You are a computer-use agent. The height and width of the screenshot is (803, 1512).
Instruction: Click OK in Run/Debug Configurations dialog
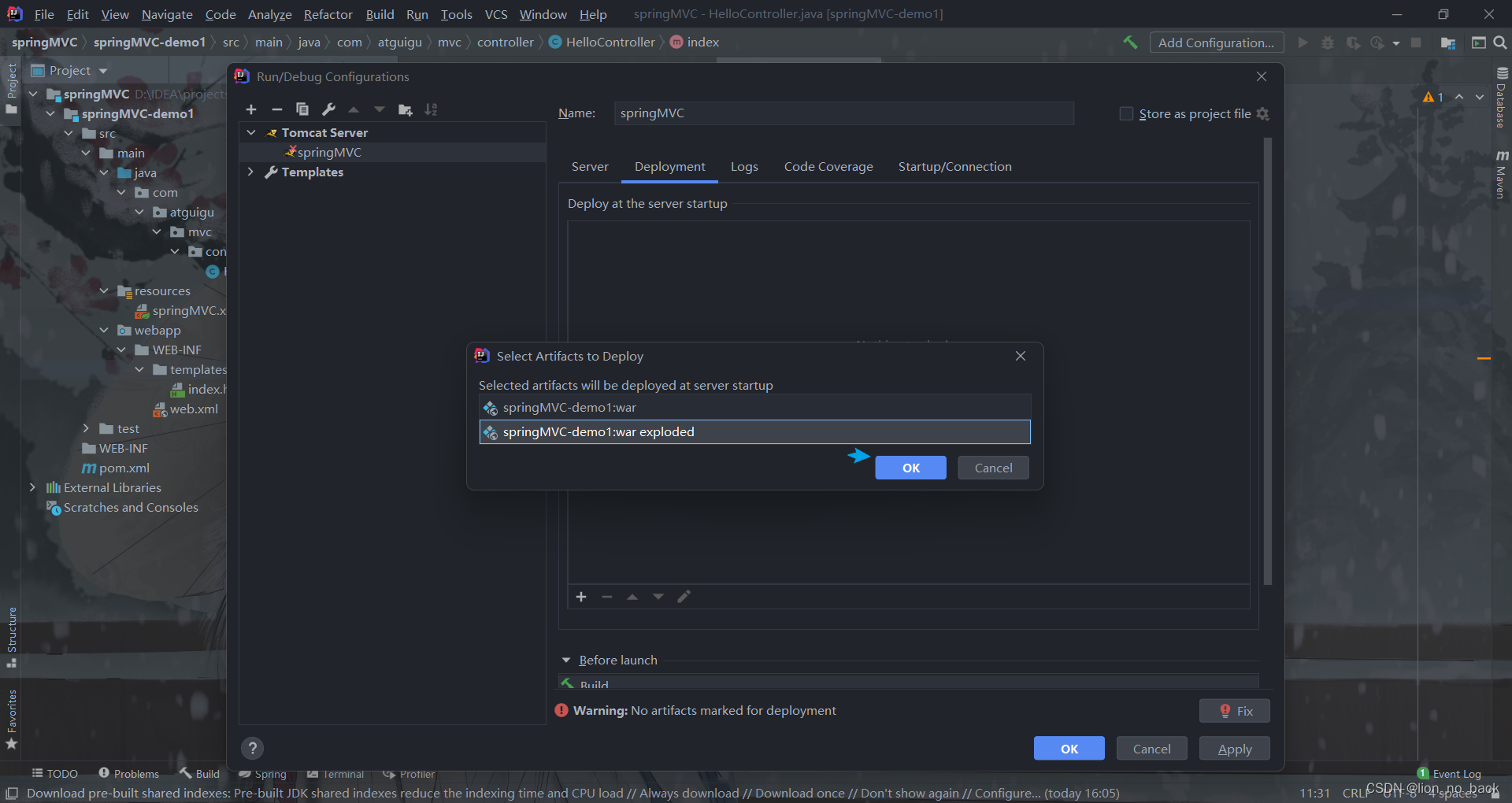tap(1069, 749)
